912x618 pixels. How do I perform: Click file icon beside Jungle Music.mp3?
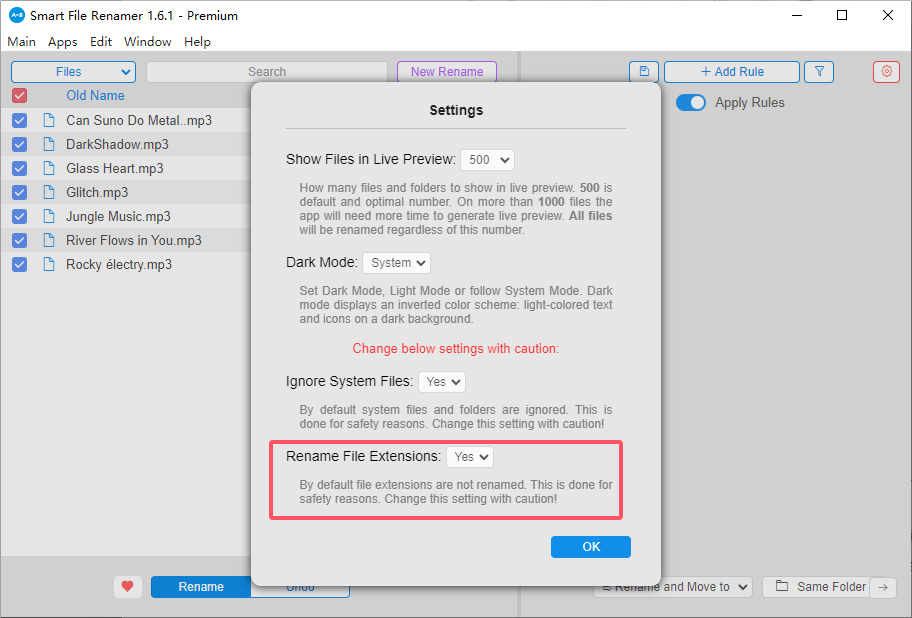pos(49,216)
